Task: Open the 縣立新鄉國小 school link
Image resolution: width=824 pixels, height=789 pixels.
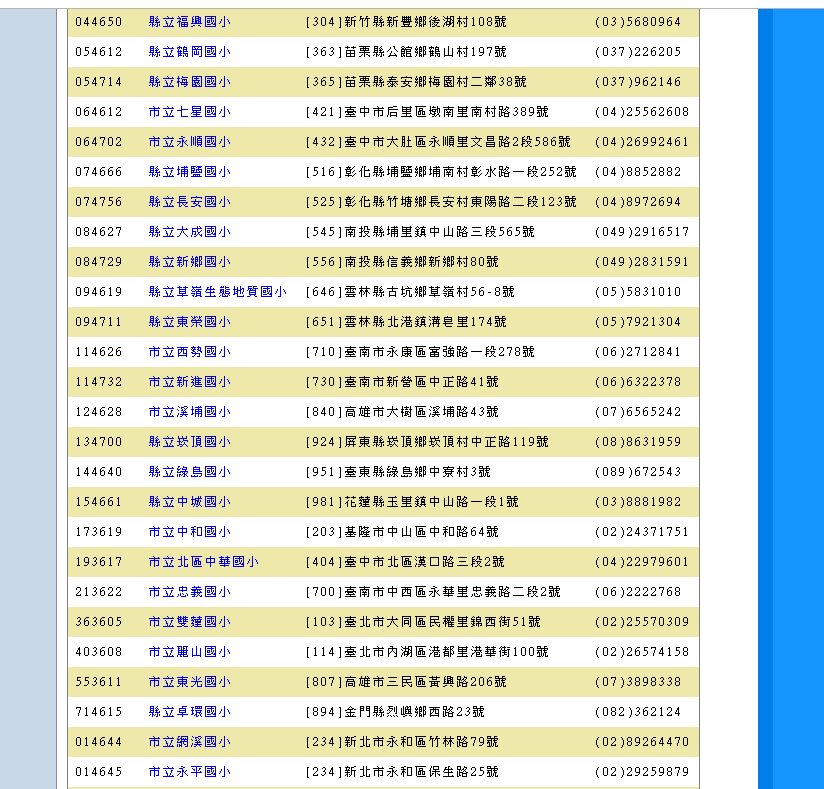Action: (x=189, y=262)
